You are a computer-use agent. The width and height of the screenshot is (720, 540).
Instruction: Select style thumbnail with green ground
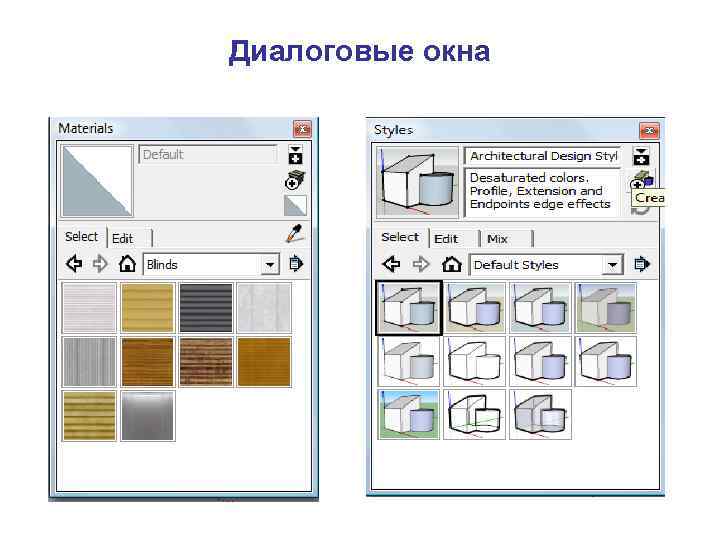[x=606, y=308]
